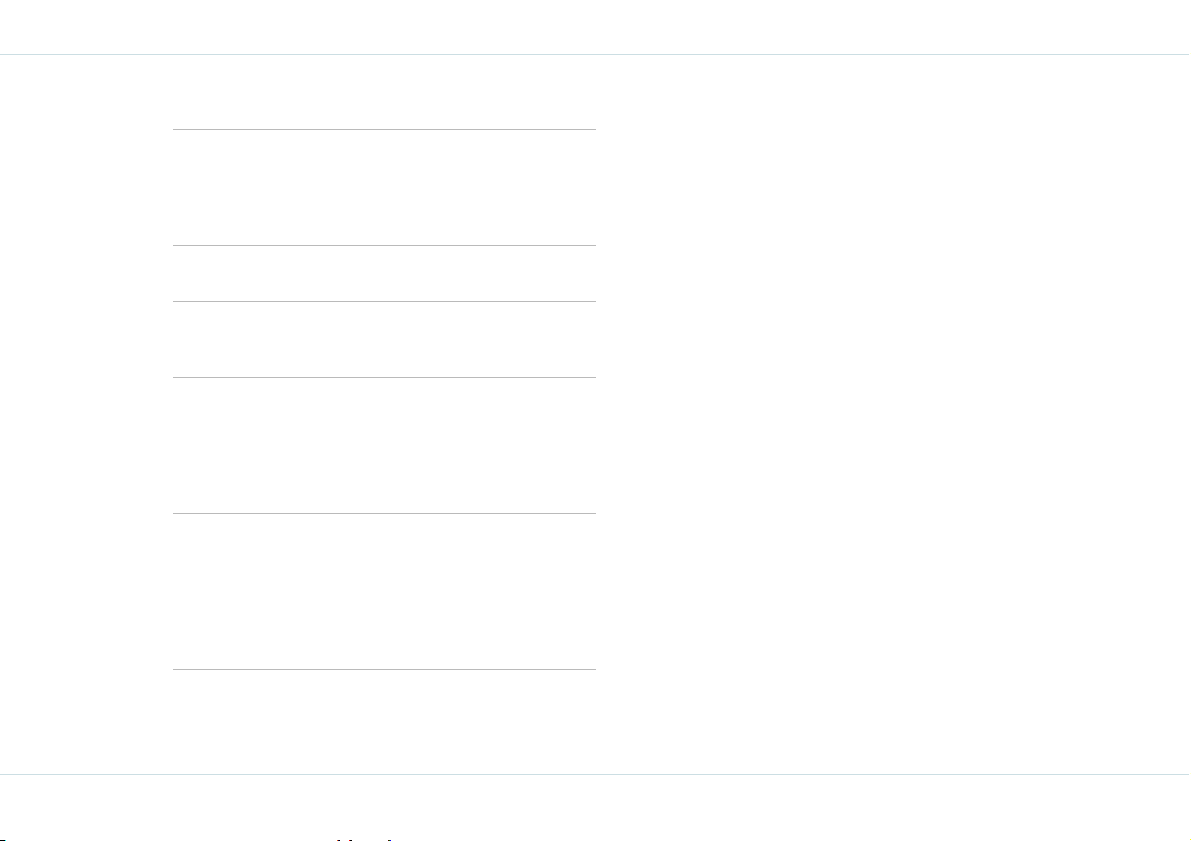This screenshot has height=841, width=1191.
Task: Click the topmost full-width horizontal divider line
Action: (x=595, y=55)
